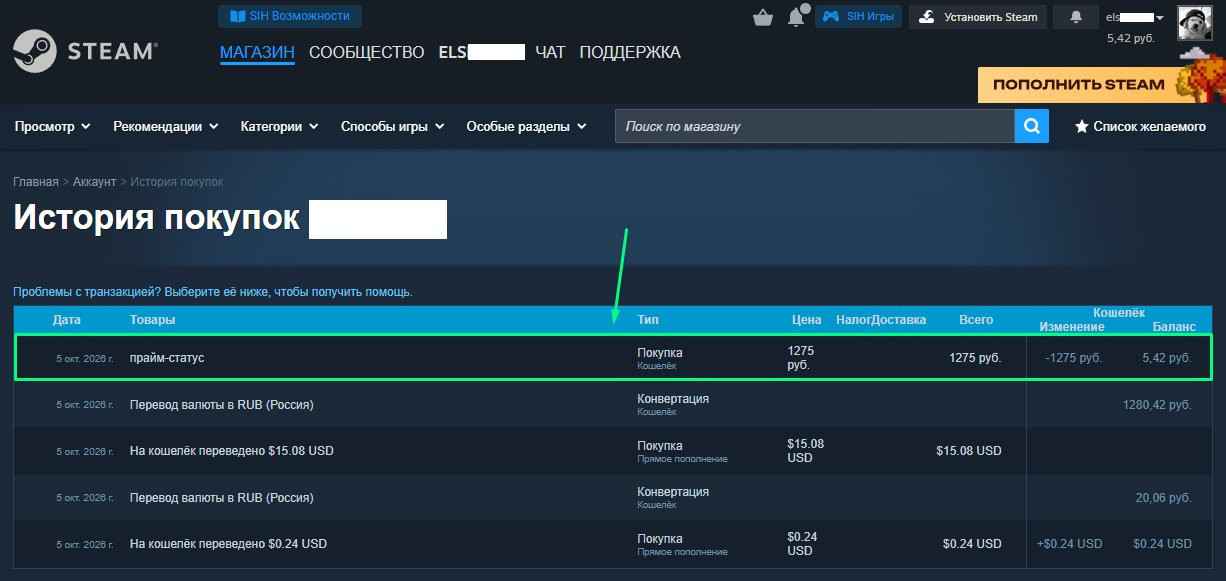
Task: Open ЧАТ in top navigation
Action: pyautogui.click(x=550, y=52)
